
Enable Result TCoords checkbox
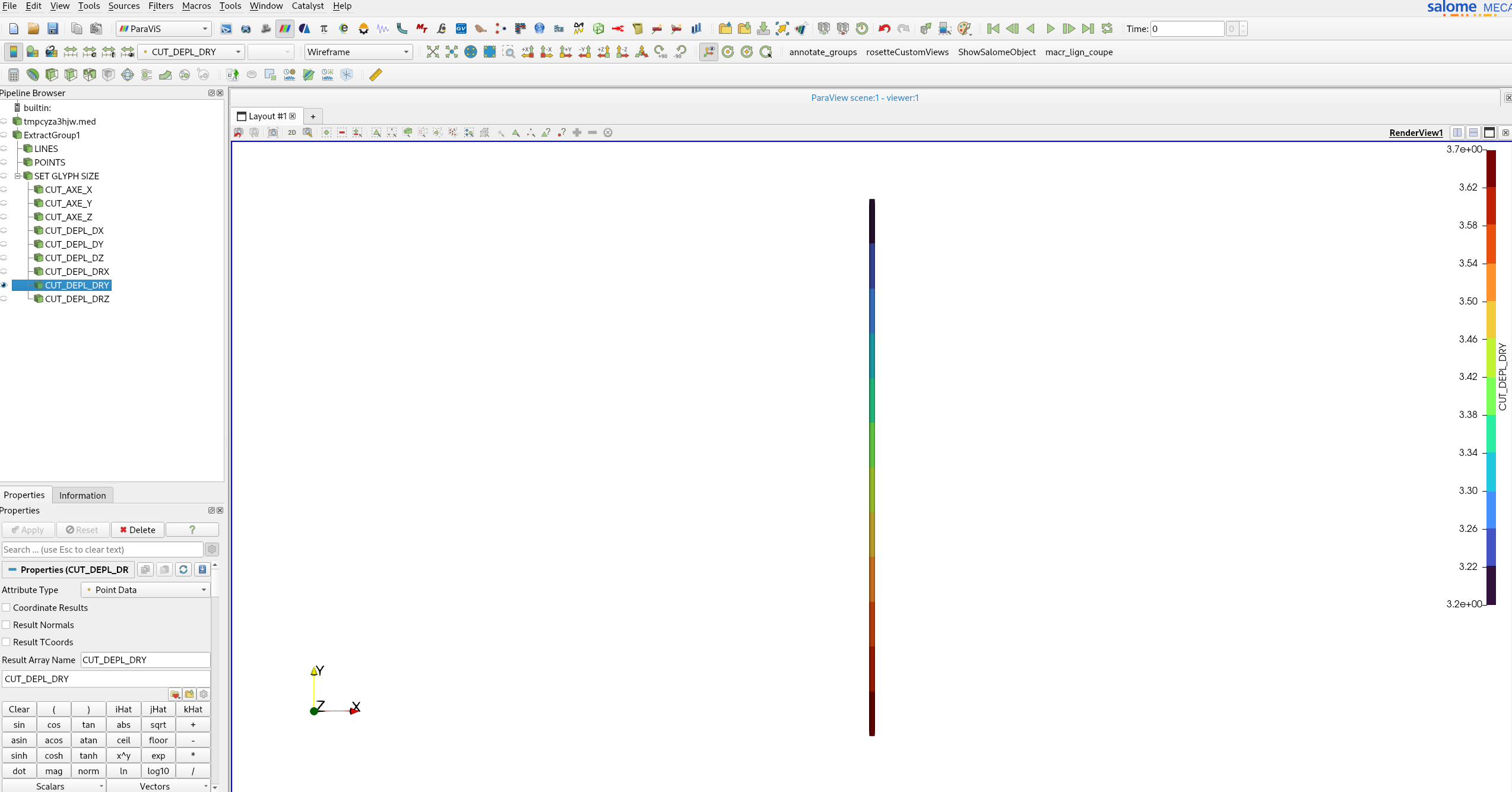tap(7, 642)
